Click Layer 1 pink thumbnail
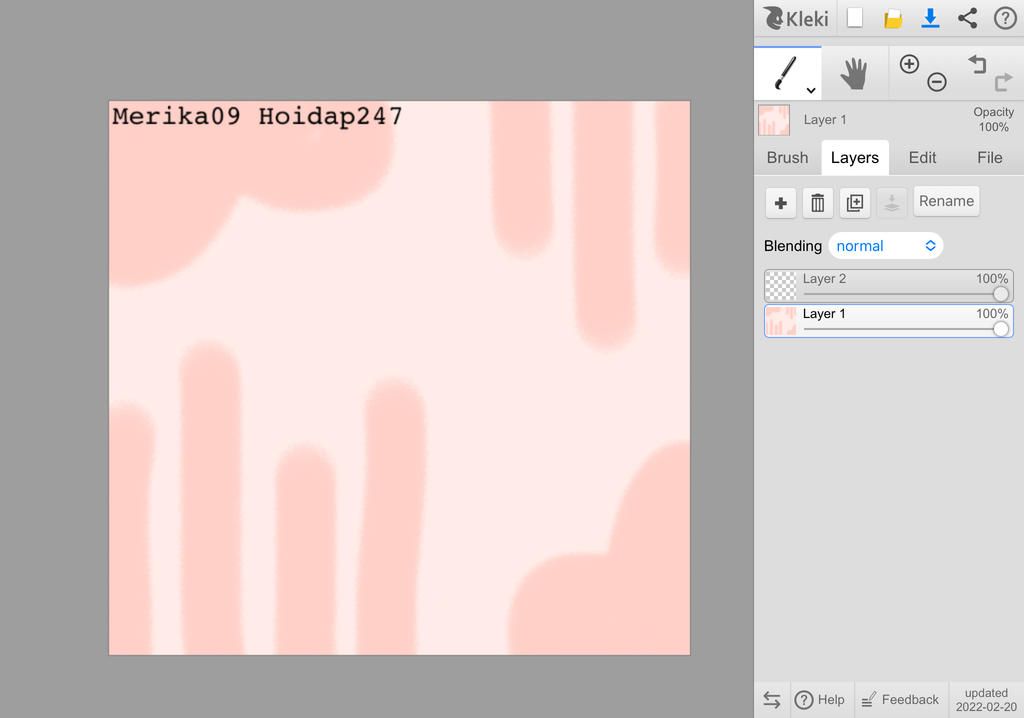The height and width of the screenshot is (718, 1024). (x=780, y=321)
